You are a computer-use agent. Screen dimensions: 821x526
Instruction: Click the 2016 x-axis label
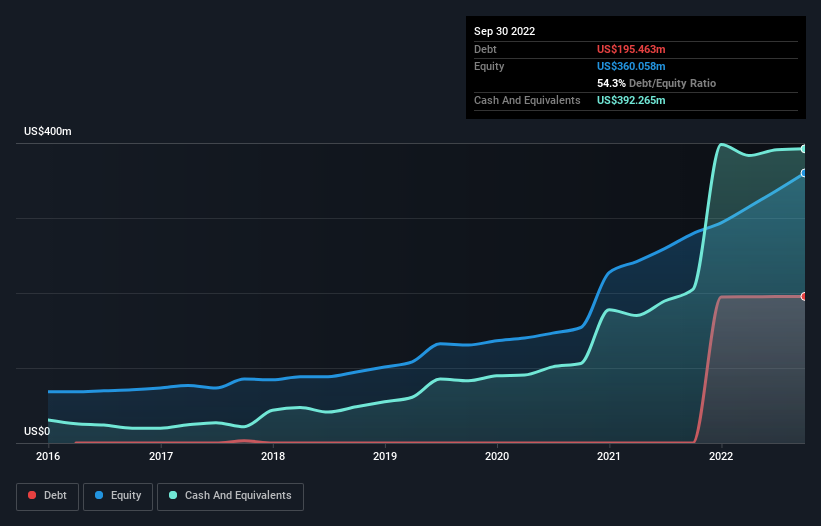coord(48,456)
